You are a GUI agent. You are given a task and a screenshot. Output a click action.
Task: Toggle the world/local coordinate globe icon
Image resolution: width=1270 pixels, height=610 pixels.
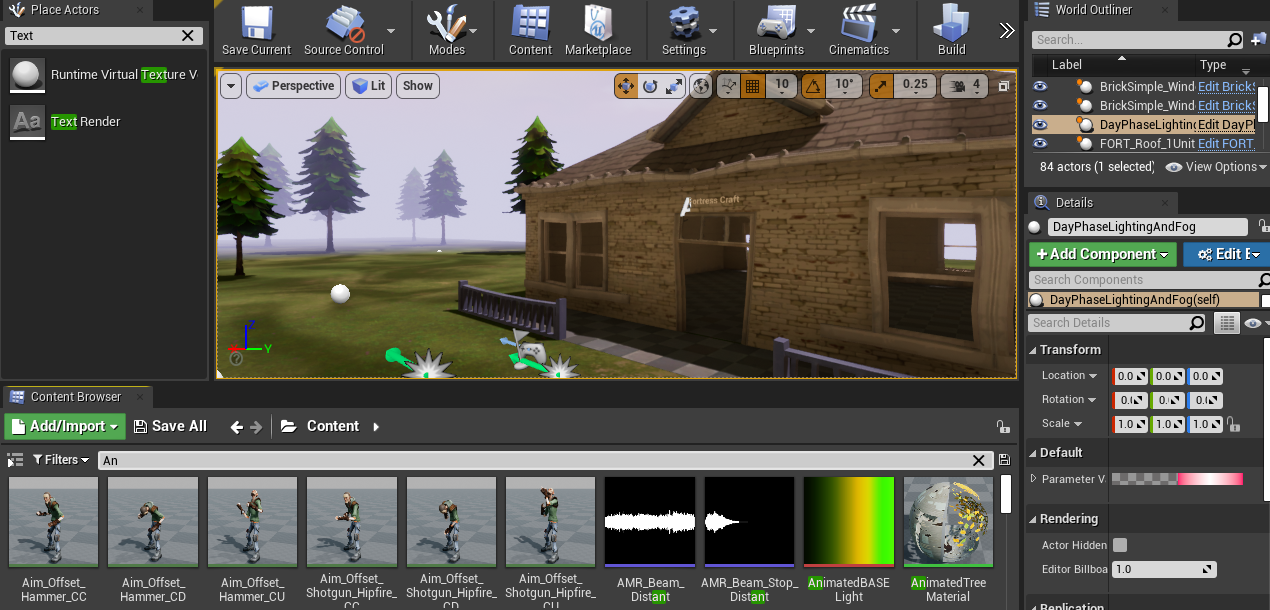pyautogui.click(x=701, y=86)
